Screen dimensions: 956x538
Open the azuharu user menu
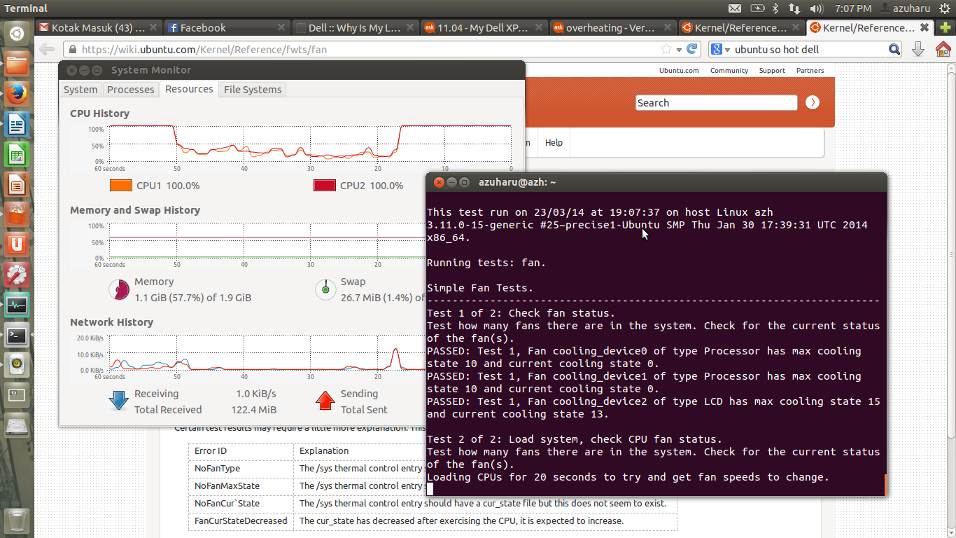click(911, 8)
